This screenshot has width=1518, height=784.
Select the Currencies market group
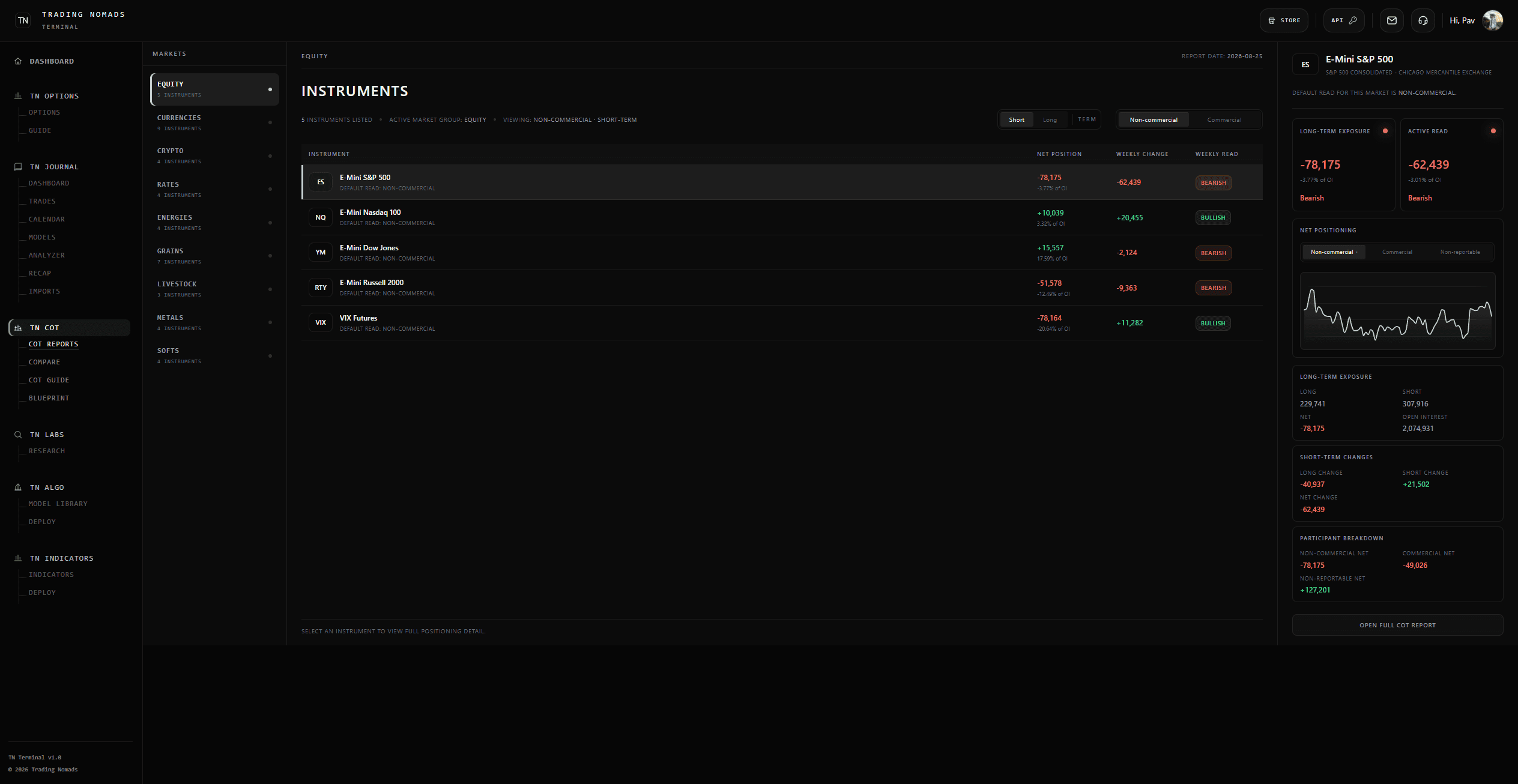click(x=214, y=122)
